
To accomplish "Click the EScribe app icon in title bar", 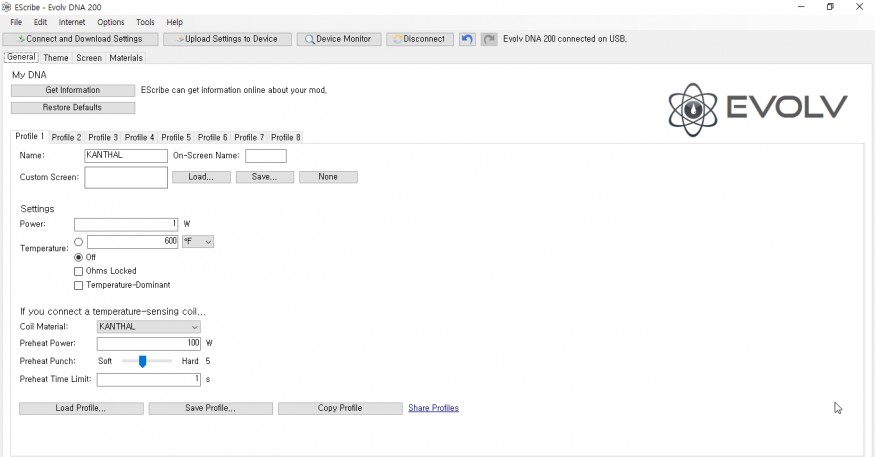I will [6, 7].
